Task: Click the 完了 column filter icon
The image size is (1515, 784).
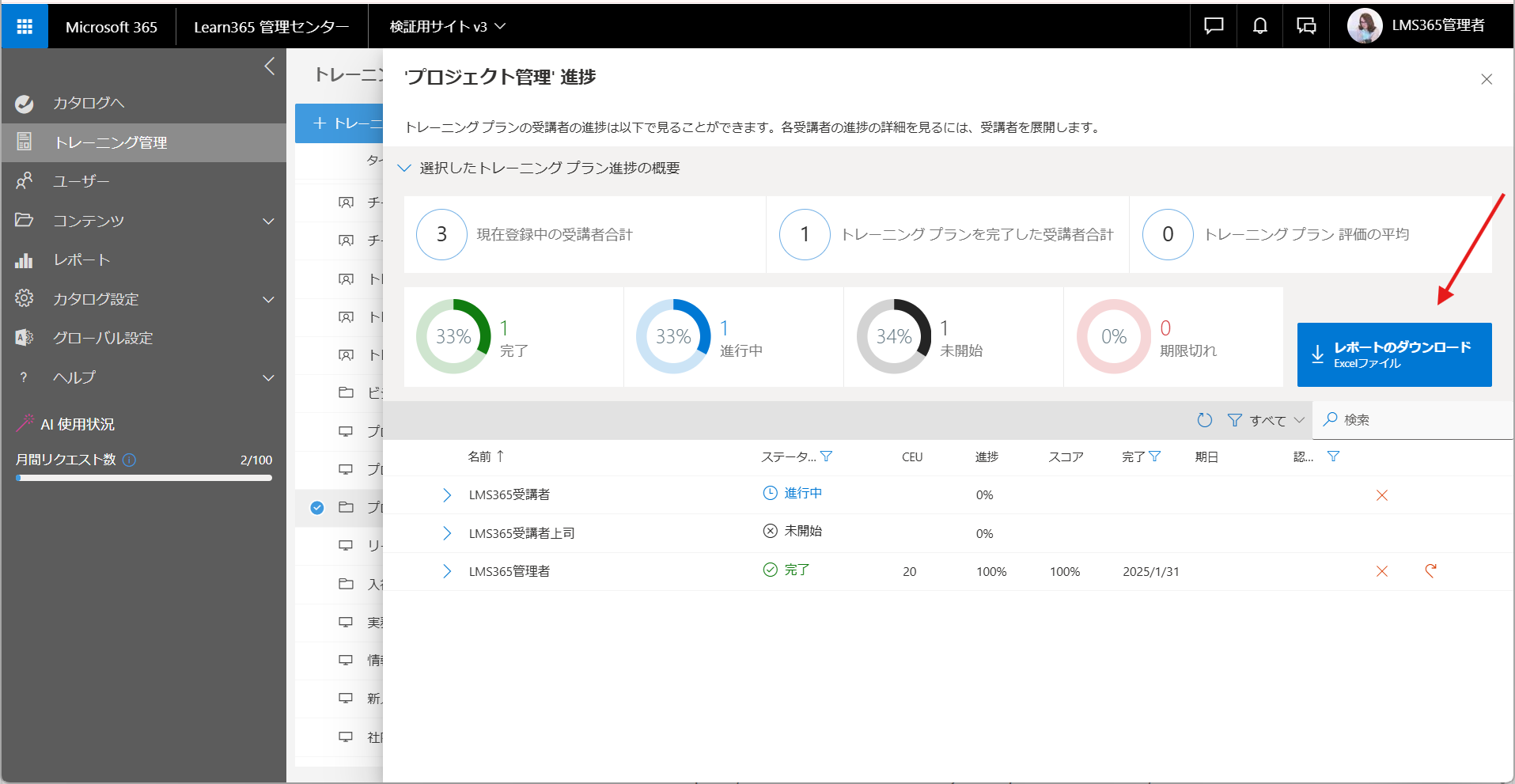Action: pyautogui.click(x=1155, y=456)
